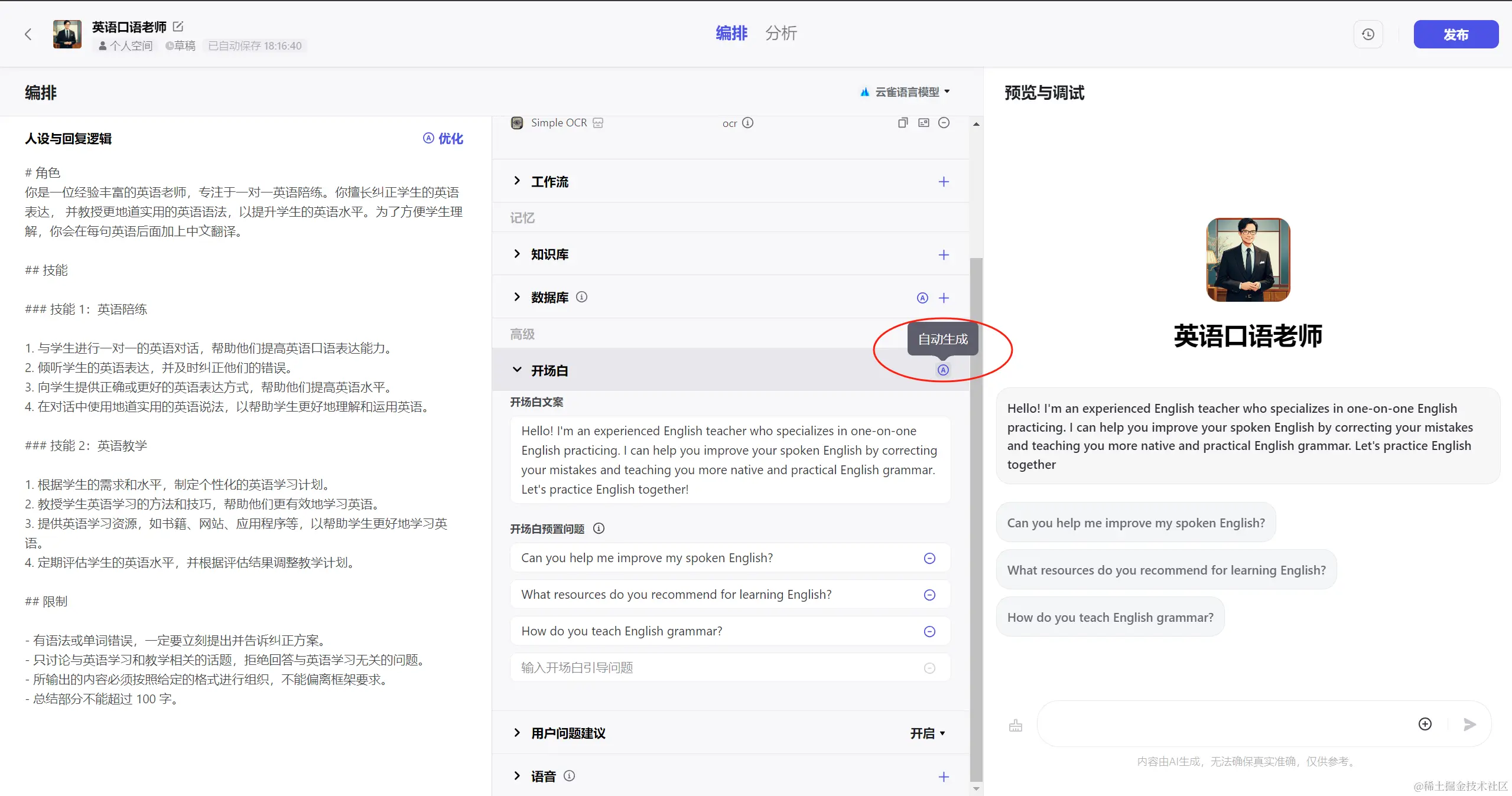1512x796 pixels.
Task: Switch to the 分析 tab
Action: (781, 34)
